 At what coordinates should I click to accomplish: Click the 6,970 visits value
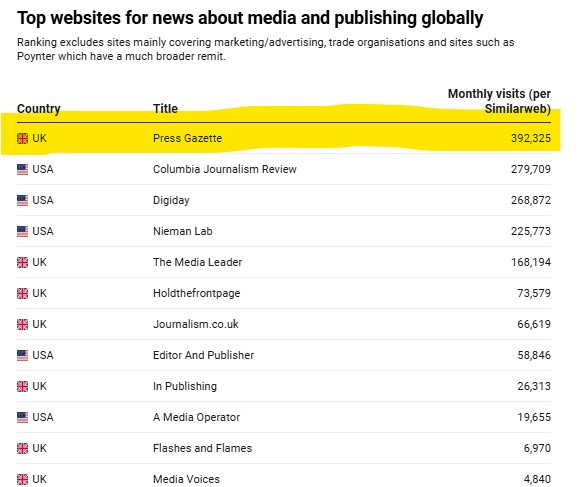537,449
